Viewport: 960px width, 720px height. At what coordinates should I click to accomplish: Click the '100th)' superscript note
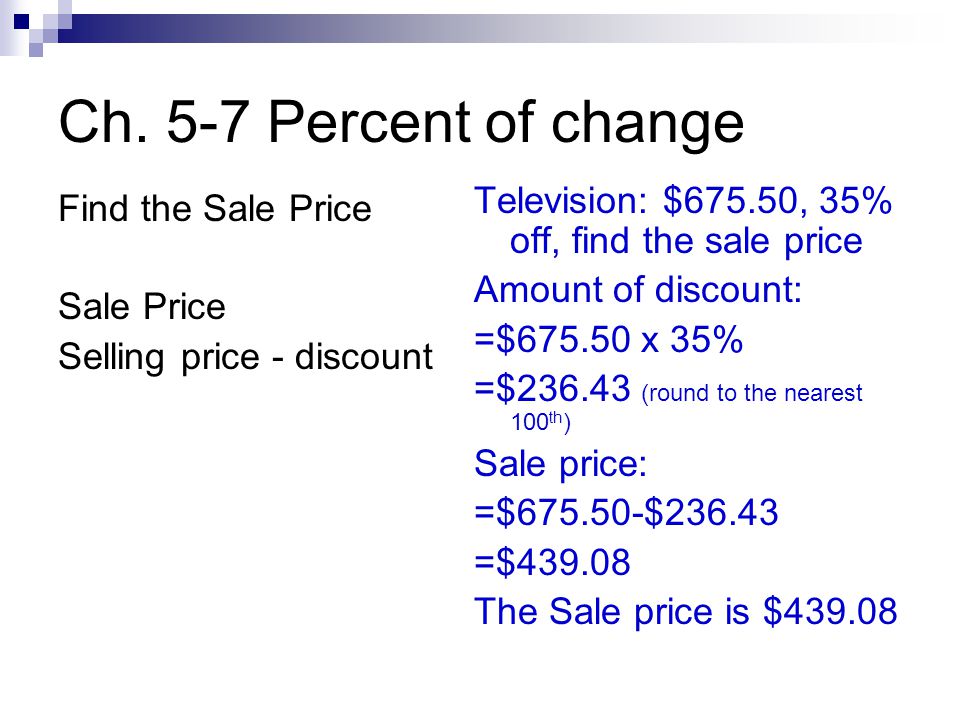[541, 422]
